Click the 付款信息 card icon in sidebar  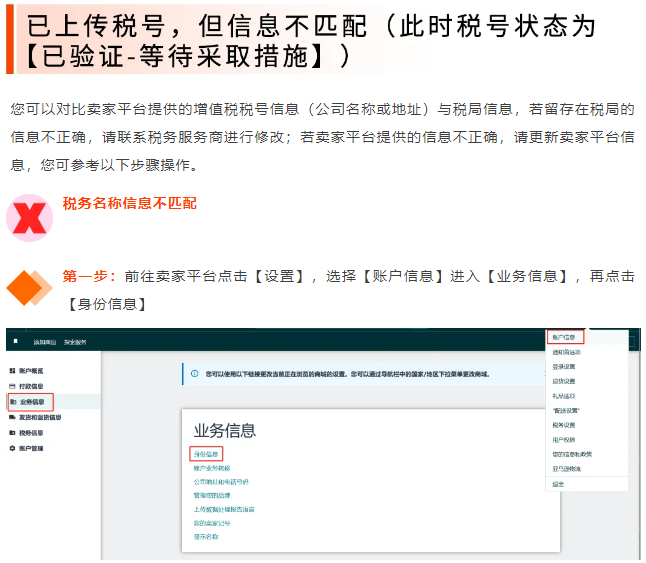[12, 386]
